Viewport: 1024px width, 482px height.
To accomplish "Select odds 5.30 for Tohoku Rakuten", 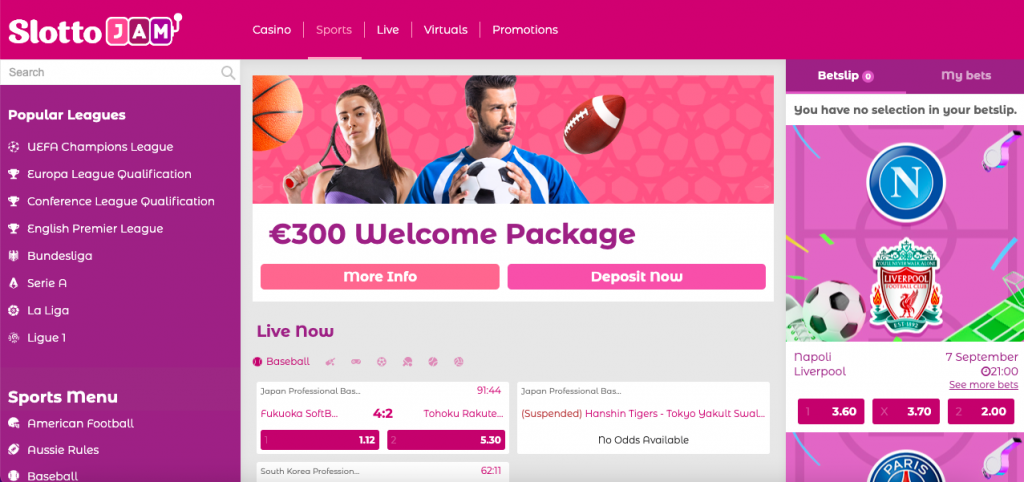I will pyautogui.click(x=448, y=440).
